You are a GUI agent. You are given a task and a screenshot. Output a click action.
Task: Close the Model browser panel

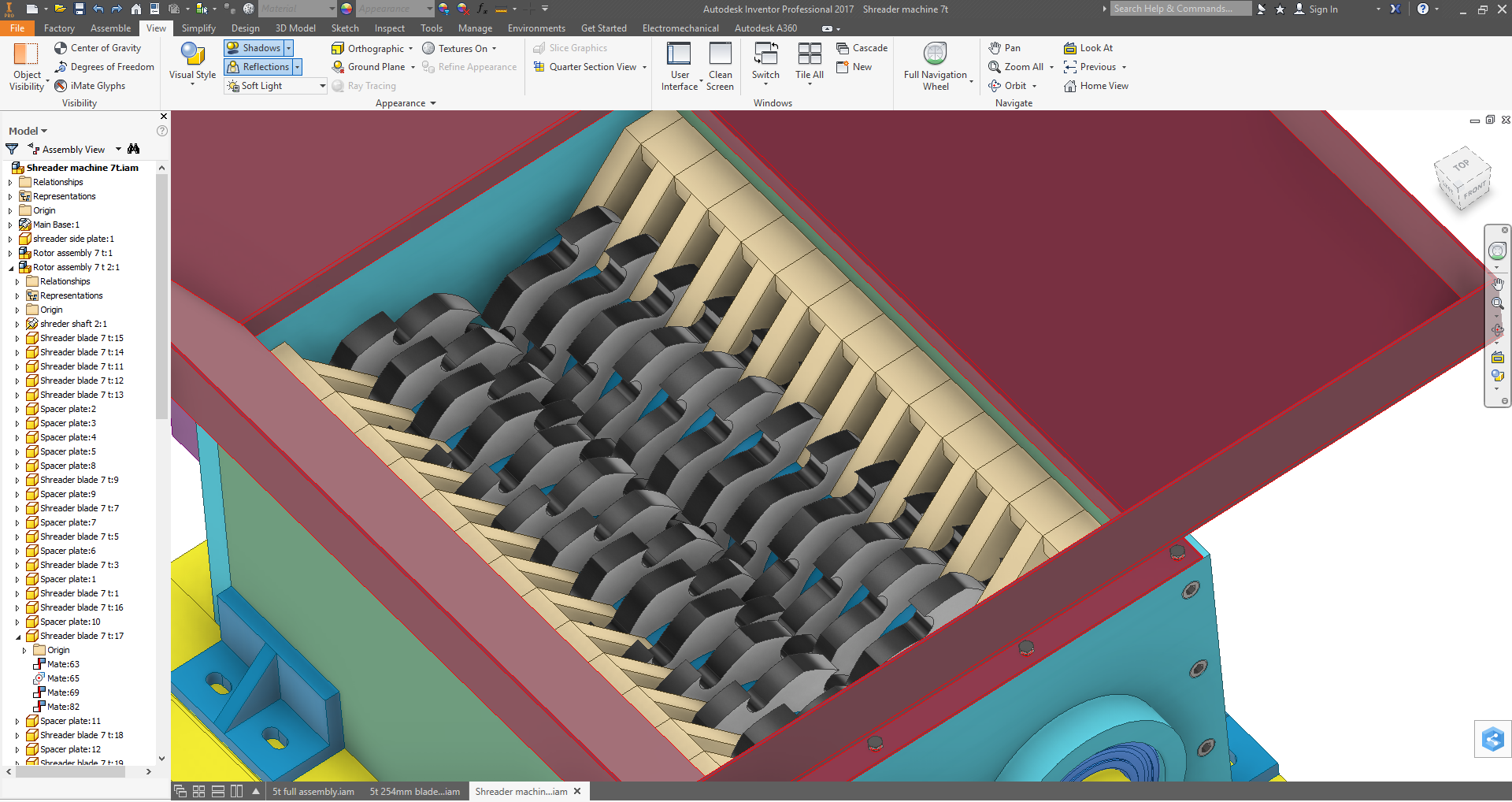coord(164,117)
